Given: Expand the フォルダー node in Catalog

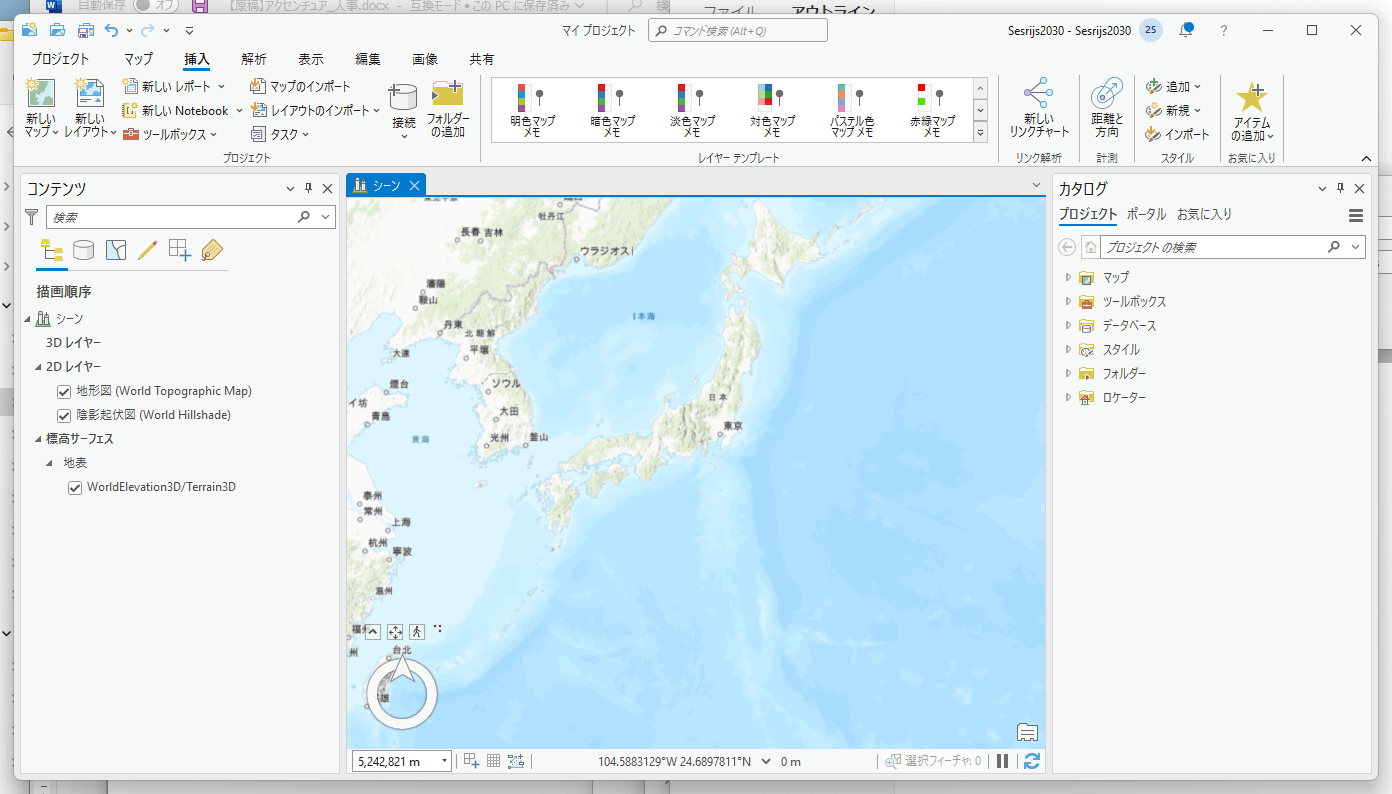Looking at the screenshot, I should 1068,373.
